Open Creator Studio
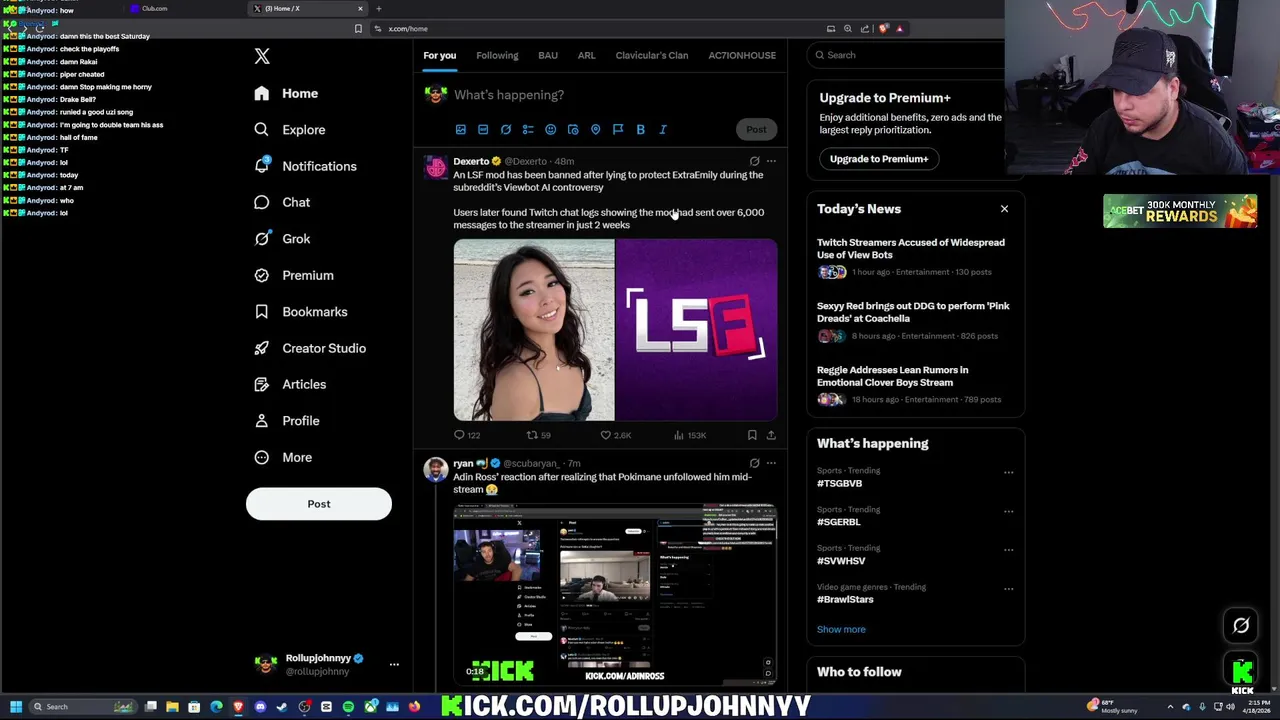 310,348
